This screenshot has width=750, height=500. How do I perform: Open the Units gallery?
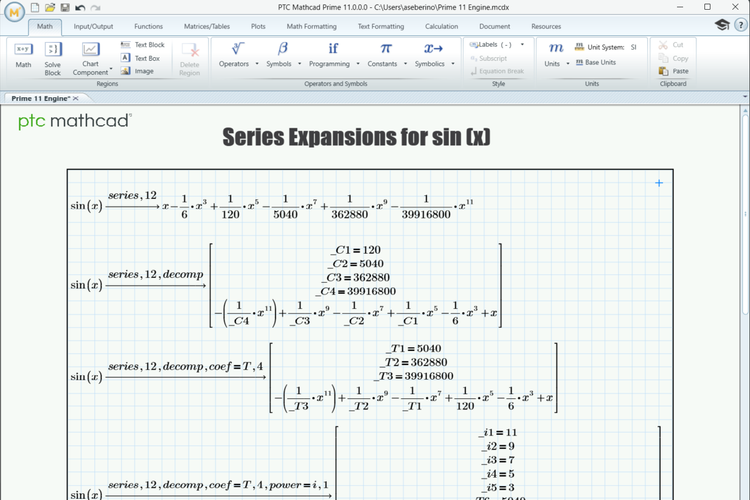tap(555, 54)
